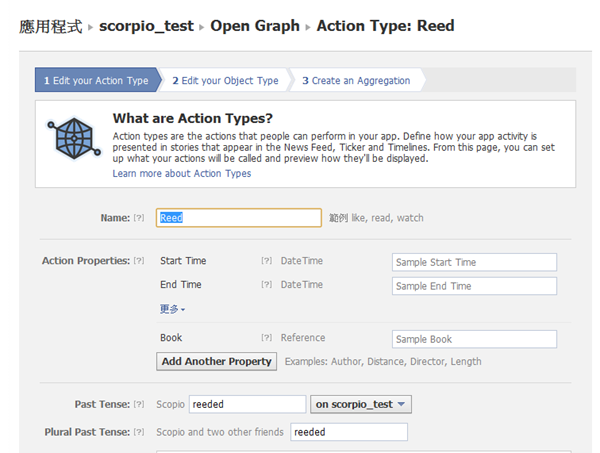Select the 'Edit your Action Type' step tab
This screenshot has height=453, width=600.
96,80
